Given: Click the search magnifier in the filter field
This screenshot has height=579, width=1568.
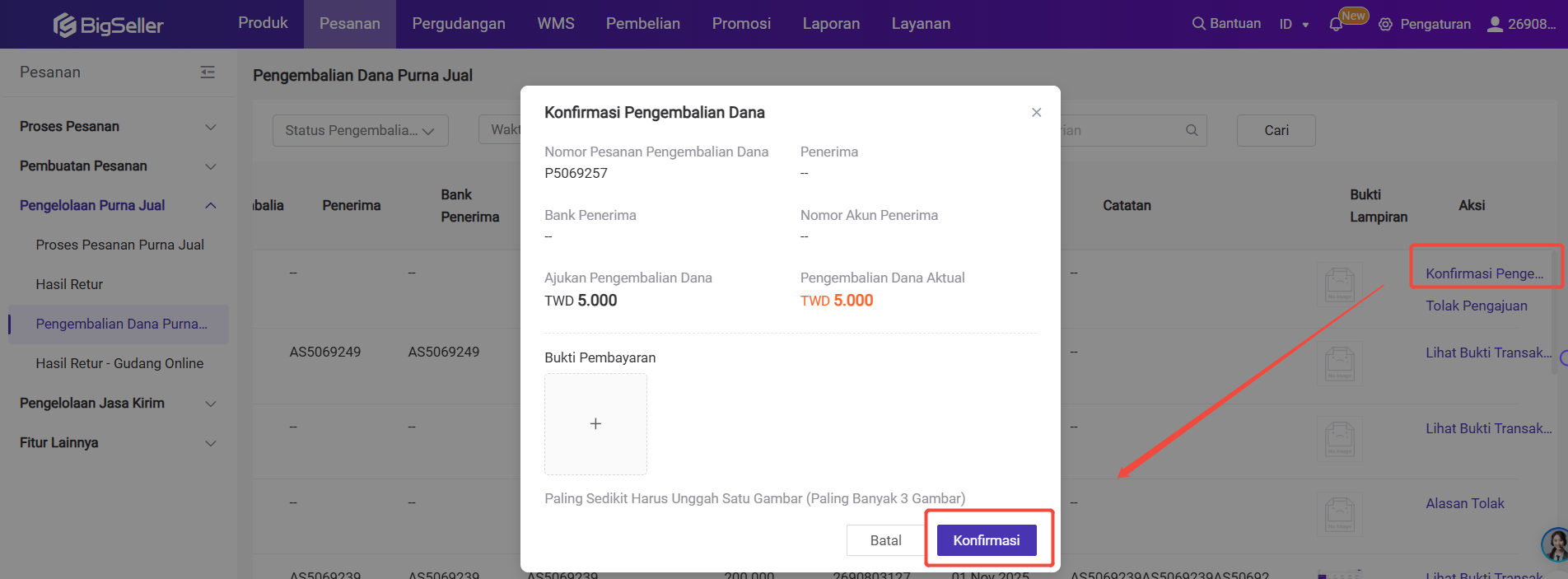Looking at the screenshot, I should (x=1192, y=130).
